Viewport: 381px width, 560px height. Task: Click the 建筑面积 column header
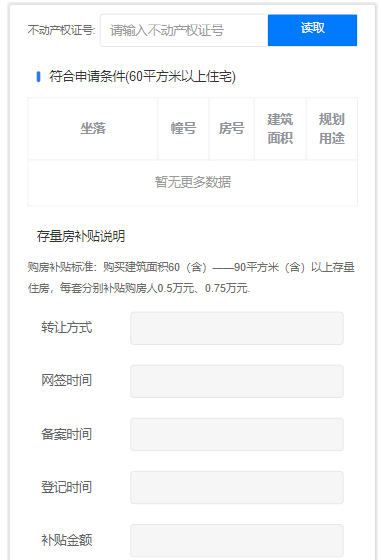280,129
